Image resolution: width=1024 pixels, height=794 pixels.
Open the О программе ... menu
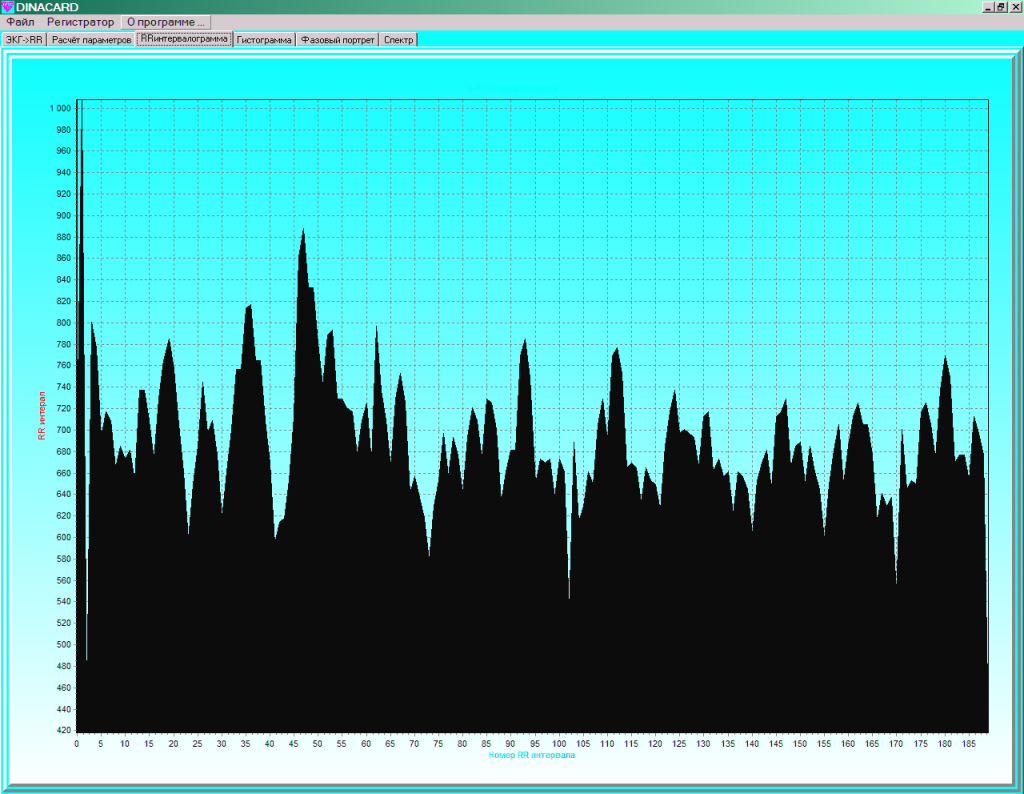click(165, 22)
